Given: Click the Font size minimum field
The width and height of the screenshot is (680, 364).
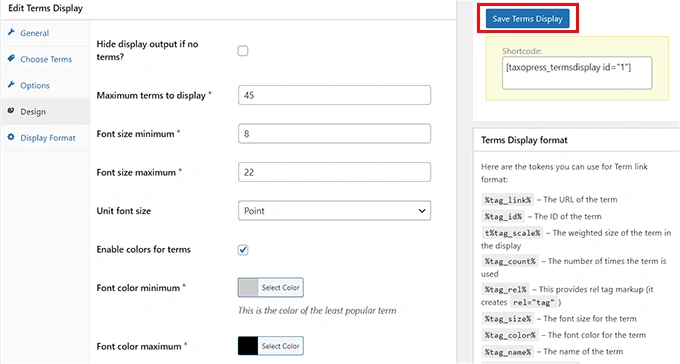Looking at the screenshot, I should [334, 134].
